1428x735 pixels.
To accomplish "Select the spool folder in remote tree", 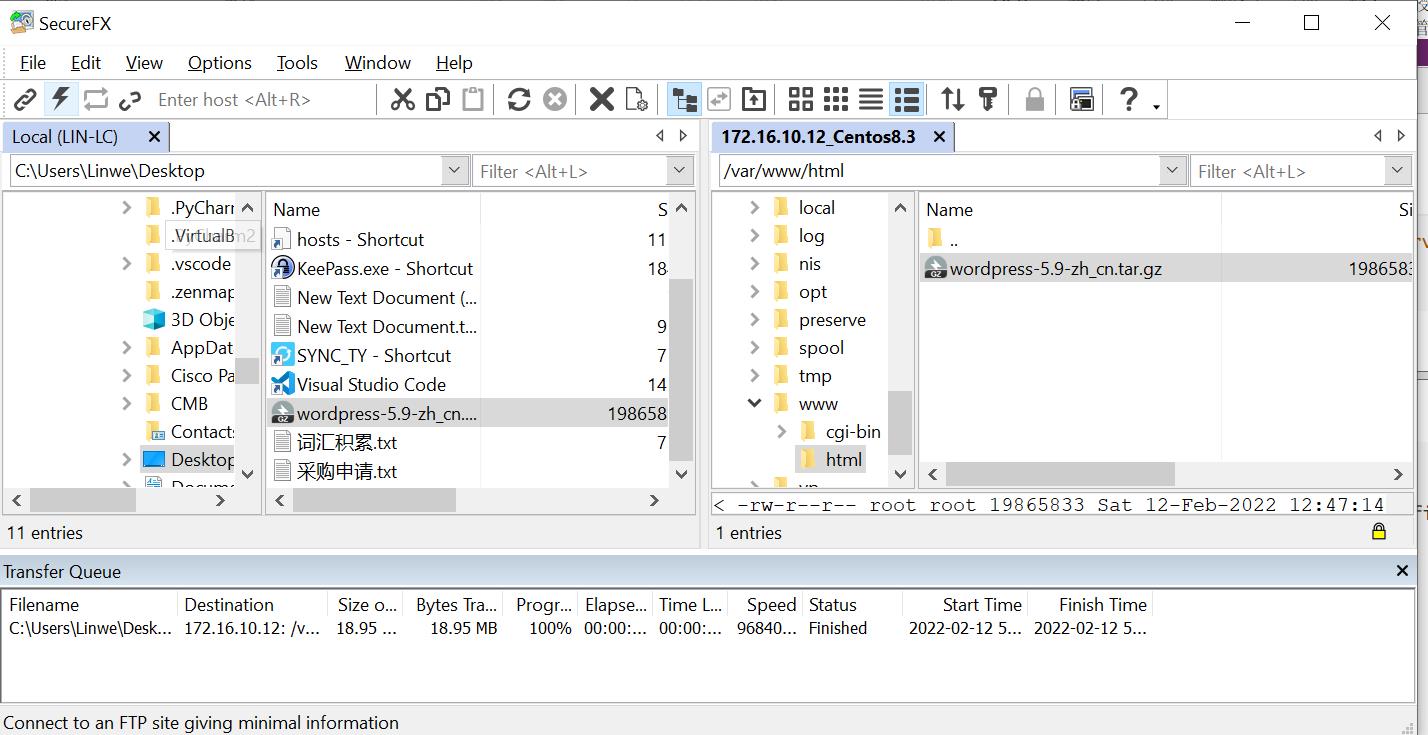I will (x=821, y=347).
